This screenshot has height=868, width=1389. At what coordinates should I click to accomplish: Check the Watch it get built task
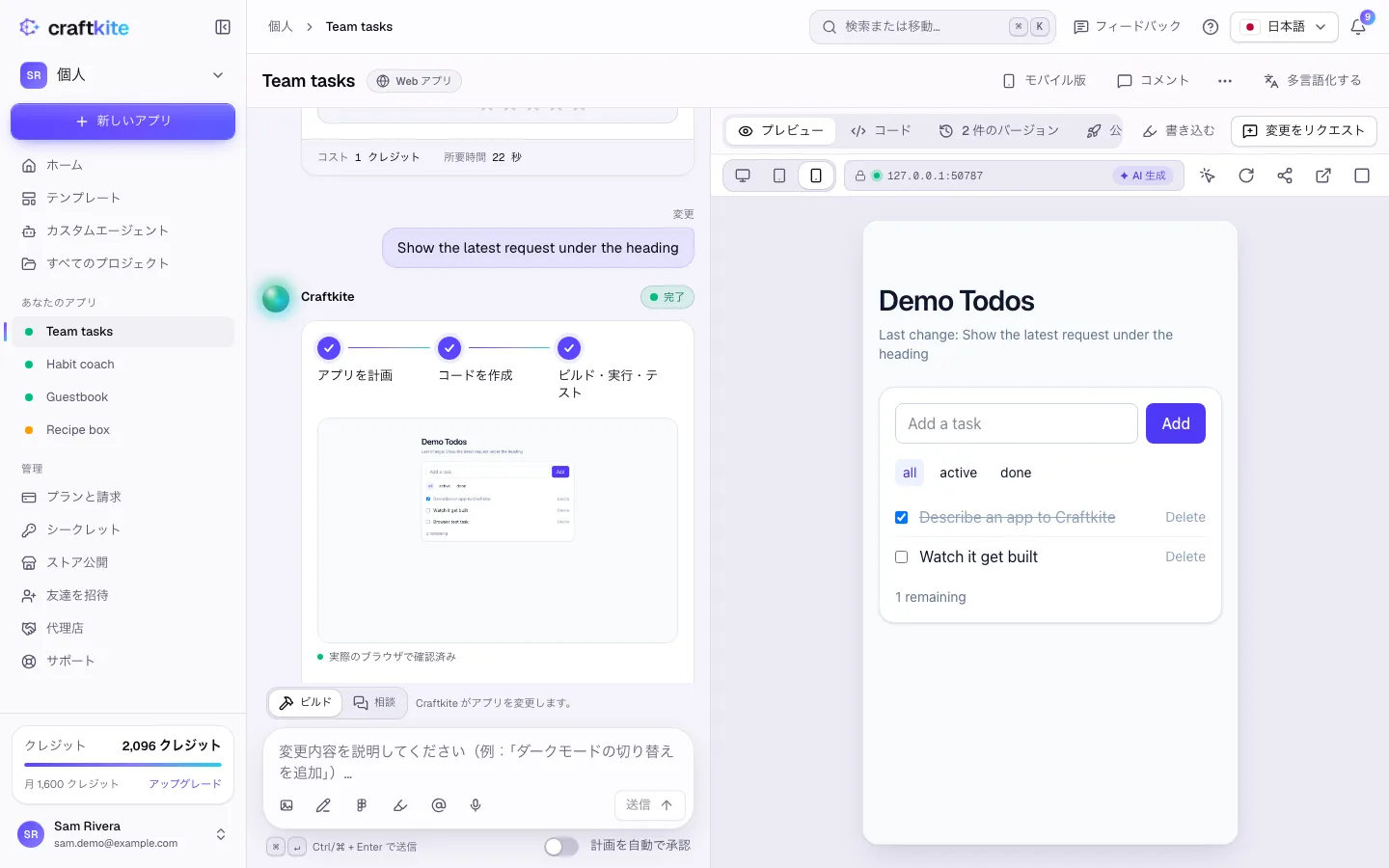point(902,557)
